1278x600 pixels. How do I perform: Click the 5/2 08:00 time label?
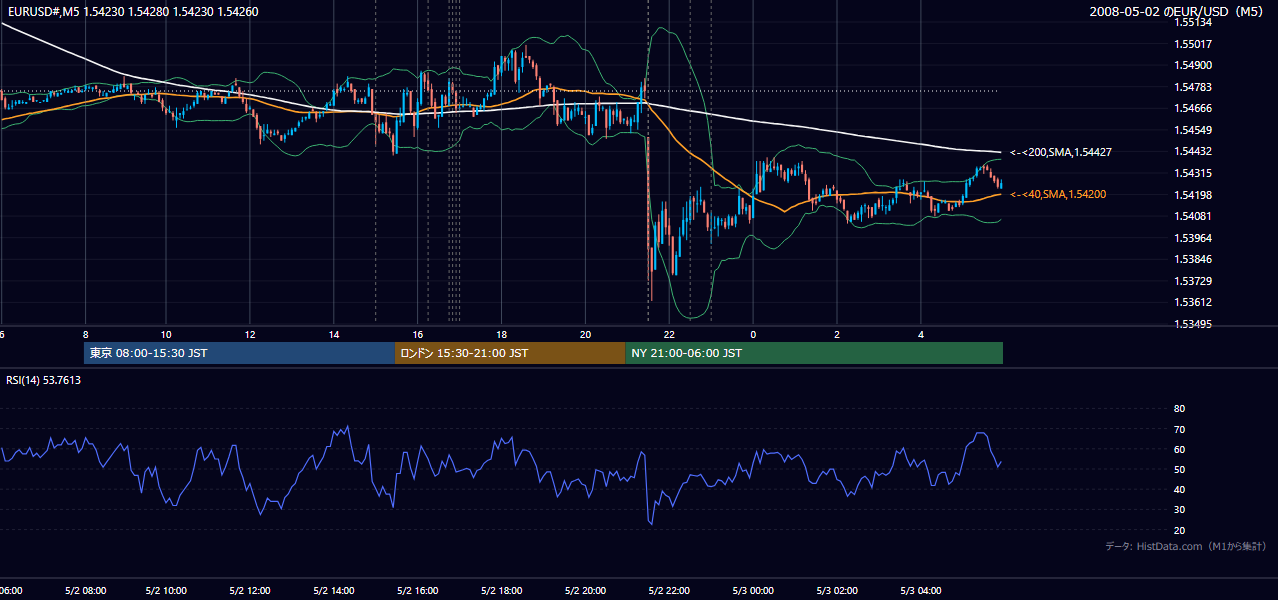click(x=84, y=591)
